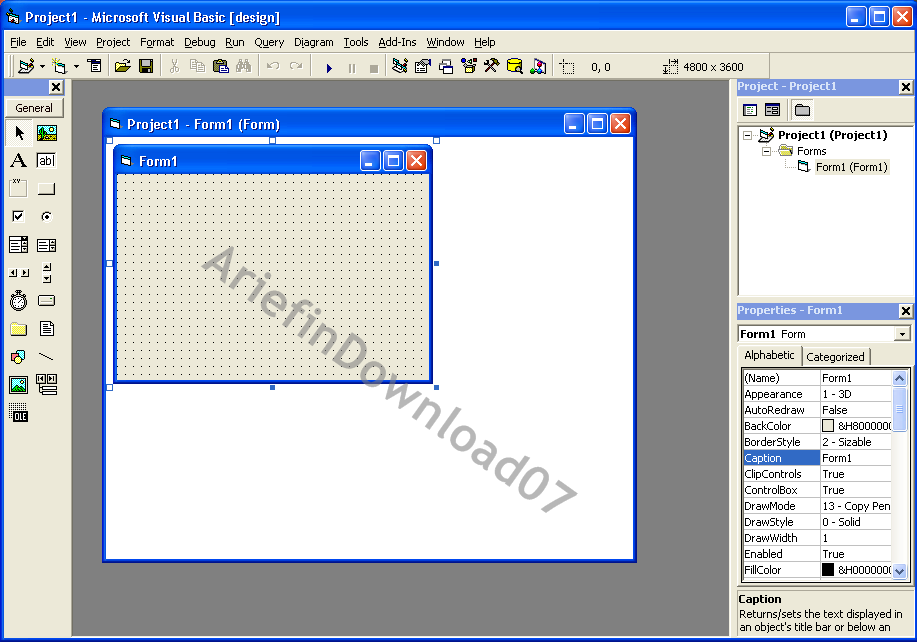Open the Debug menu
This screenshot has height=642, width=917.
point(199,42)
